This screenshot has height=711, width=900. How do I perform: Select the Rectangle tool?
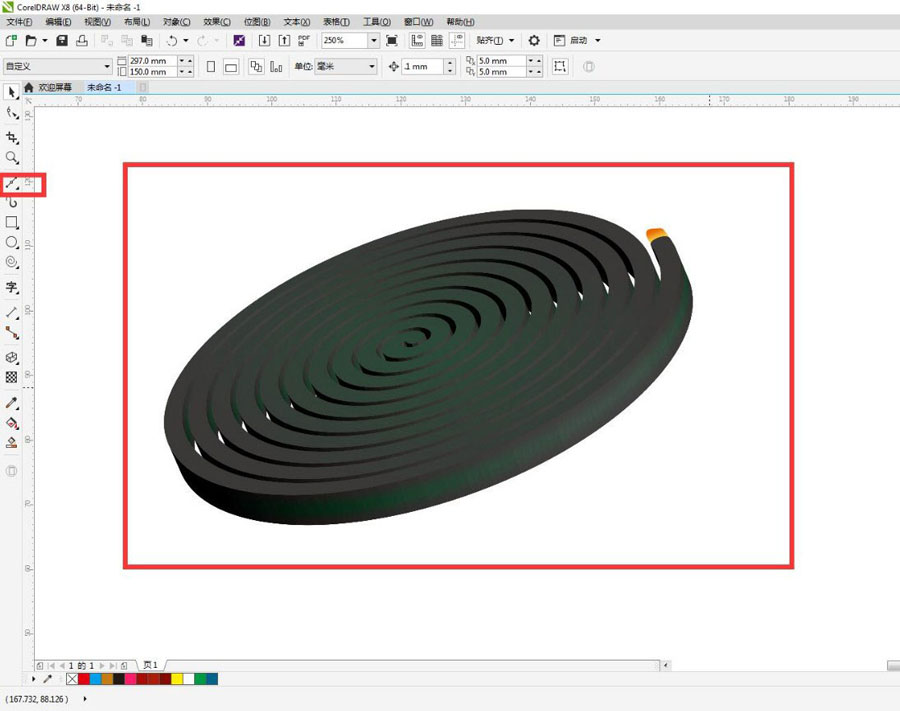12,222
